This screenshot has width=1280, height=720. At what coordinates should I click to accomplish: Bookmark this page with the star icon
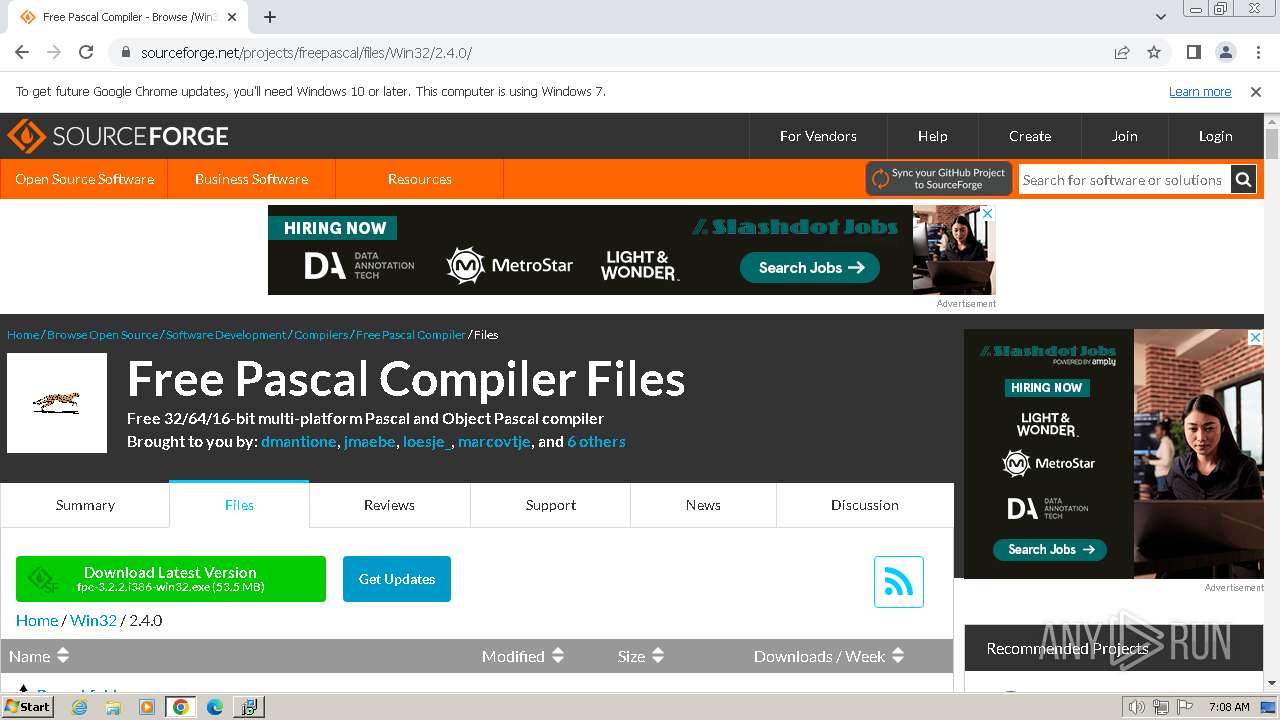pos(1154,52)
